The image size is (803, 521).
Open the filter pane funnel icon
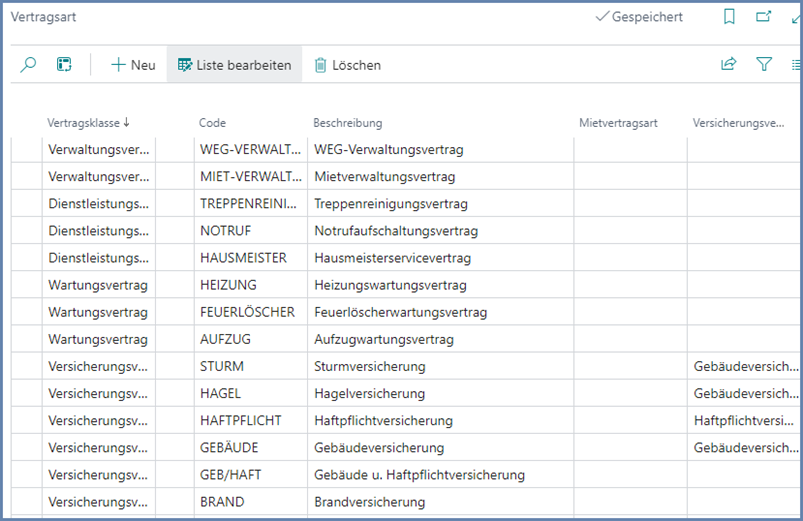(764, 65)
